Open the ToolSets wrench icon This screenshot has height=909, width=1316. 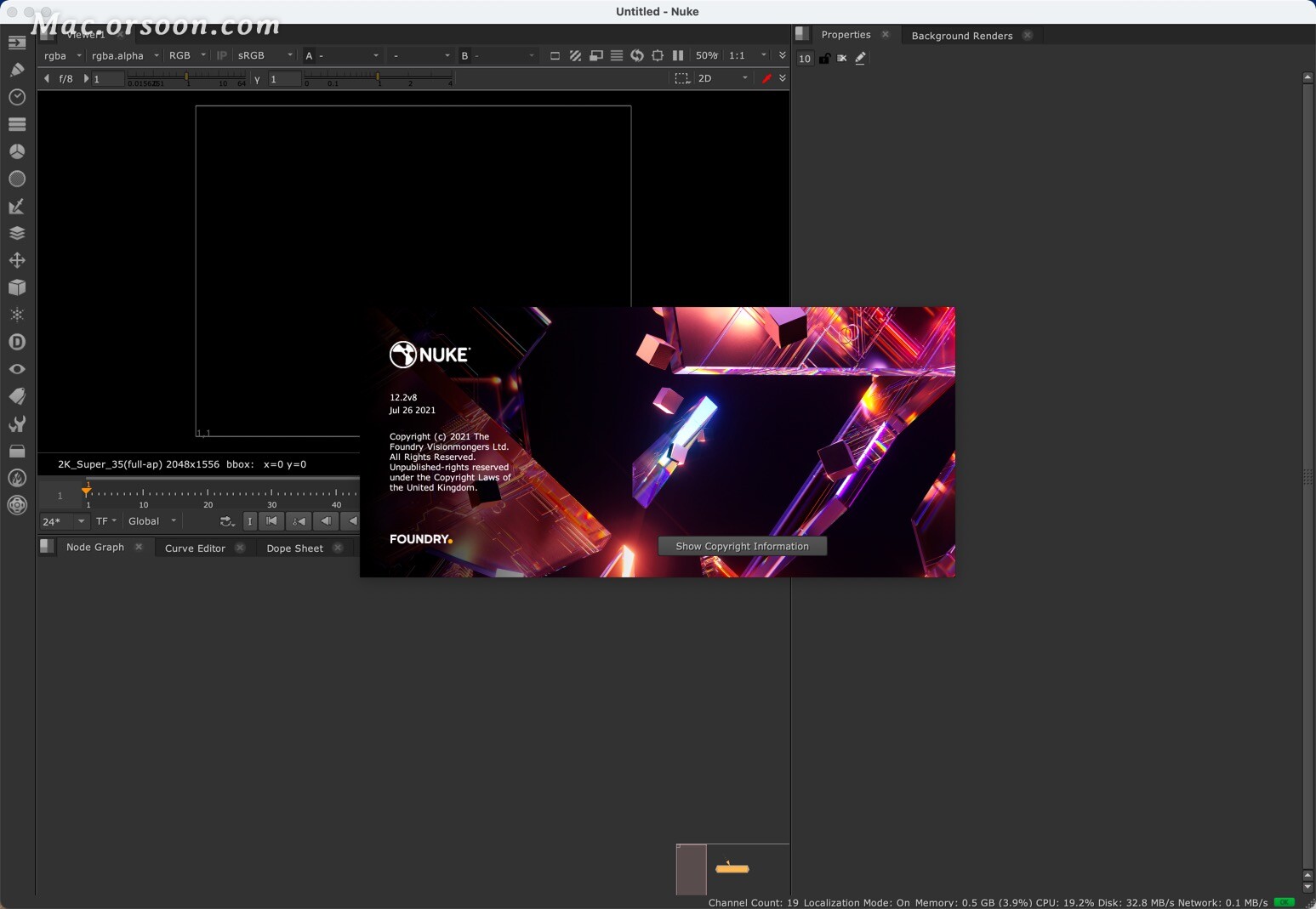pos(17,423)
